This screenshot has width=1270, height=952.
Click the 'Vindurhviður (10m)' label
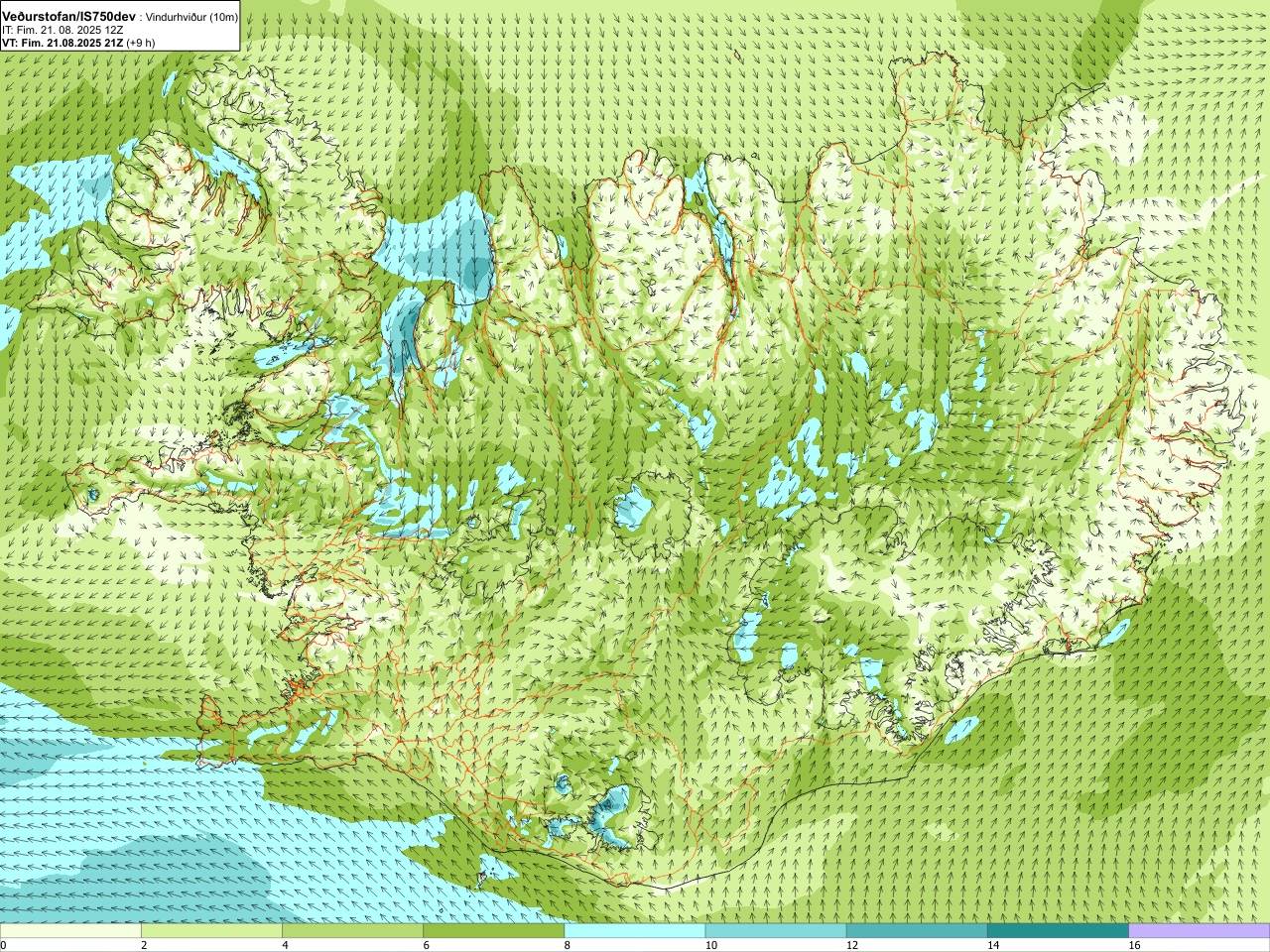(190, 18)
